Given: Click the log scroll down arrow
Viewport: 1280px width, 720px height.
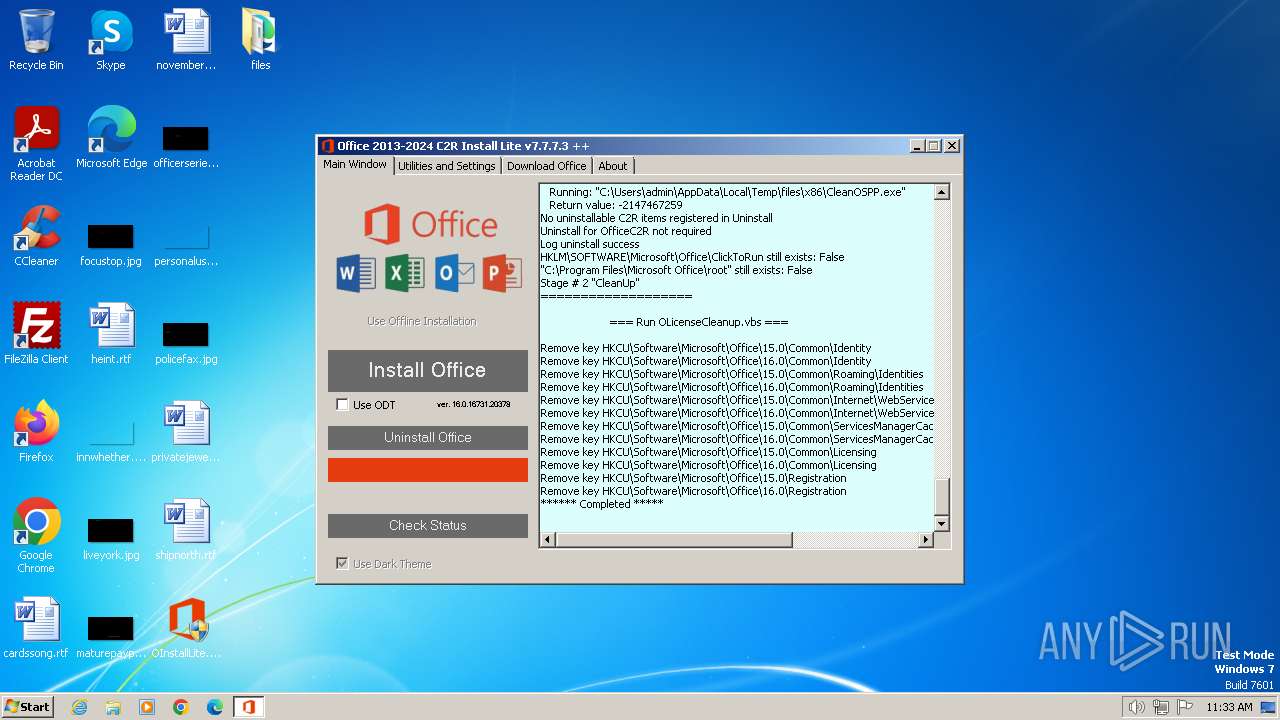Looking at the screenshot, I should tap(941, 524).
